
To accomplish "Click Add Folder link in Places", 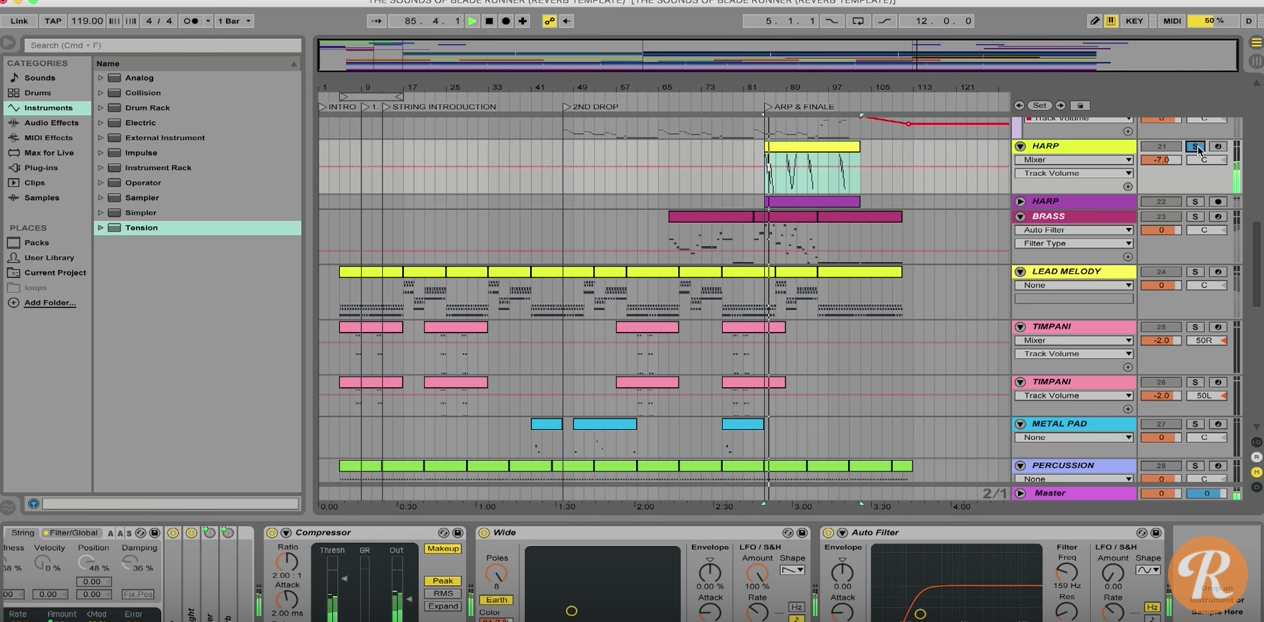I will click(x=50, y=303).
